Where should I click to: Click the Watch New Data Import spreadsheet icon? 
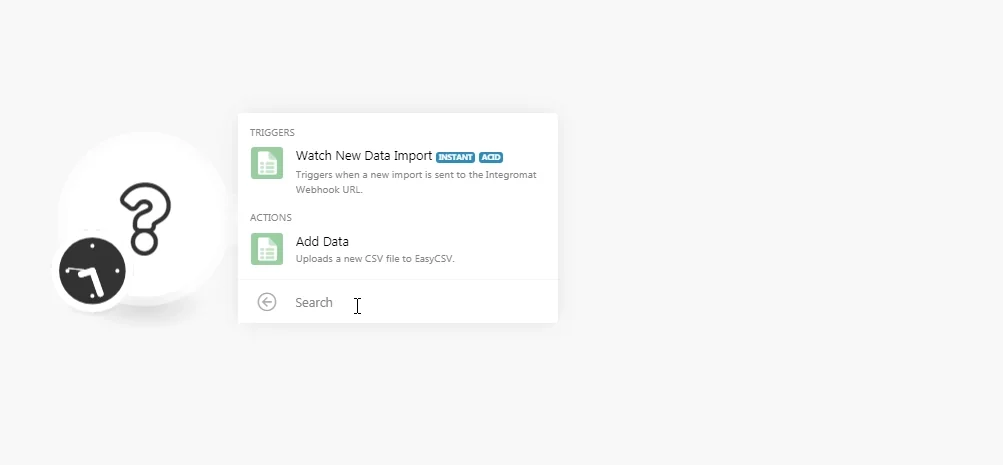pos(267,163)
